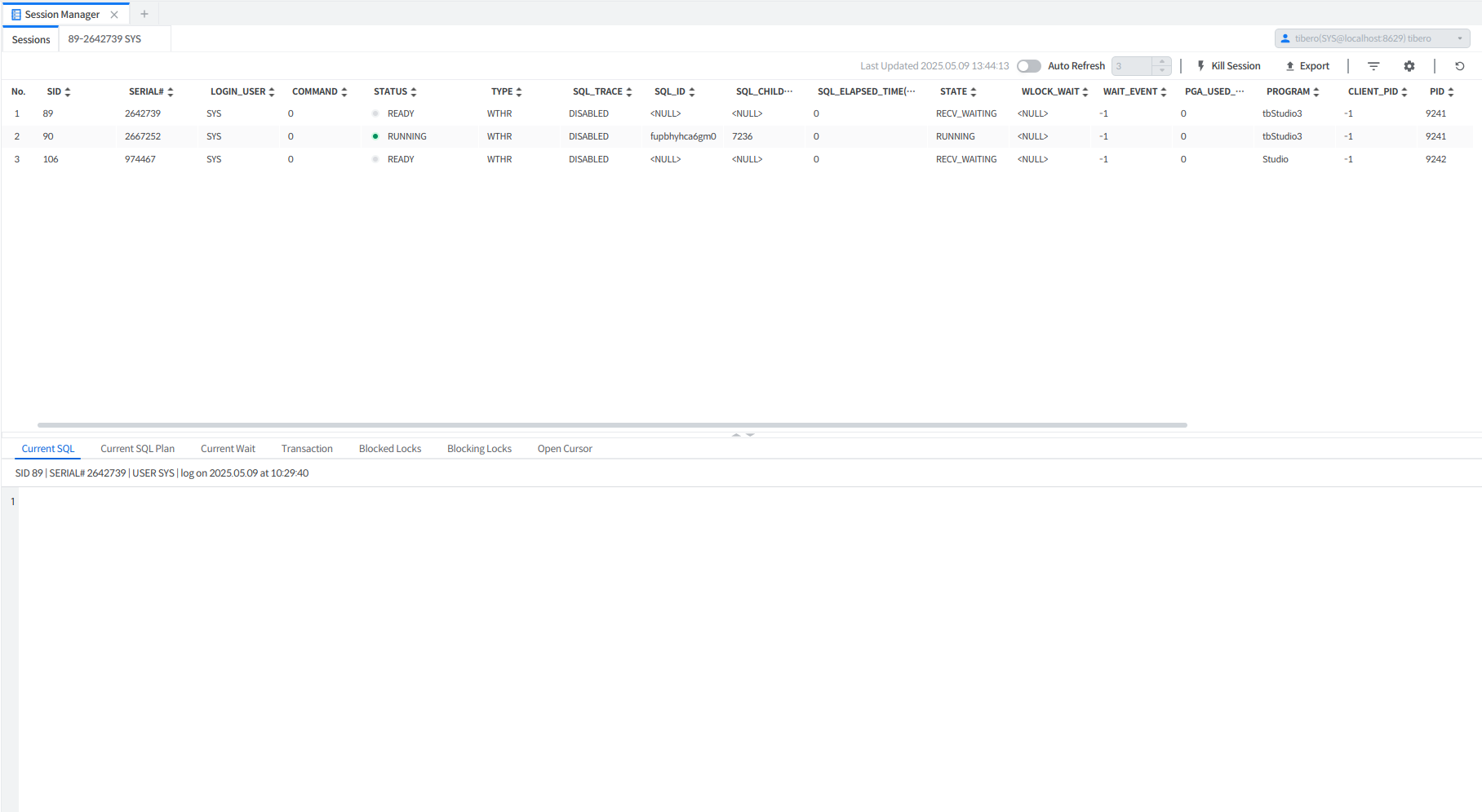
Task: Sort by PID column arrows
Action: [1450, 92]
